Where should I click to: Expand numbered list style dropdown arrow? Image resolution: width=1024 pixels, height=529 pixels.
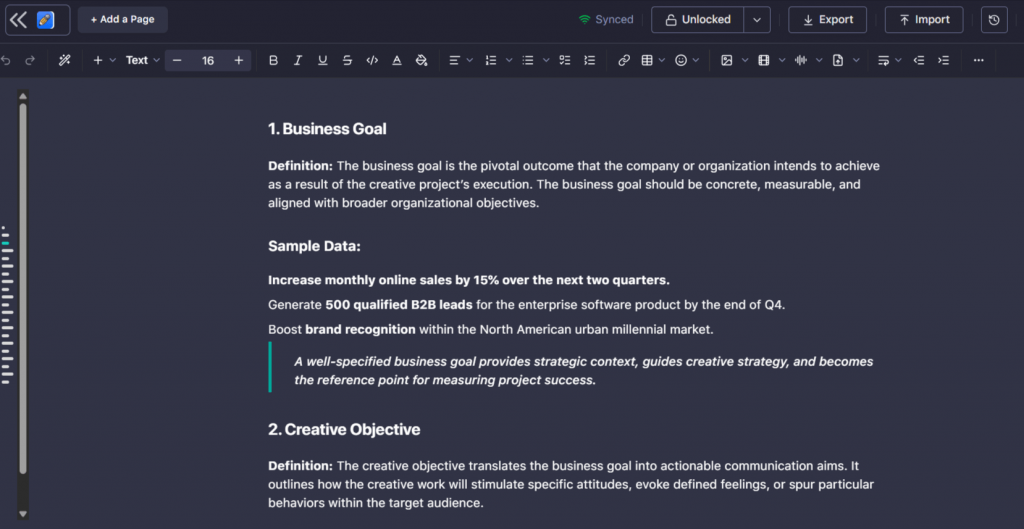pyautogui.click(x=509, y=60)
